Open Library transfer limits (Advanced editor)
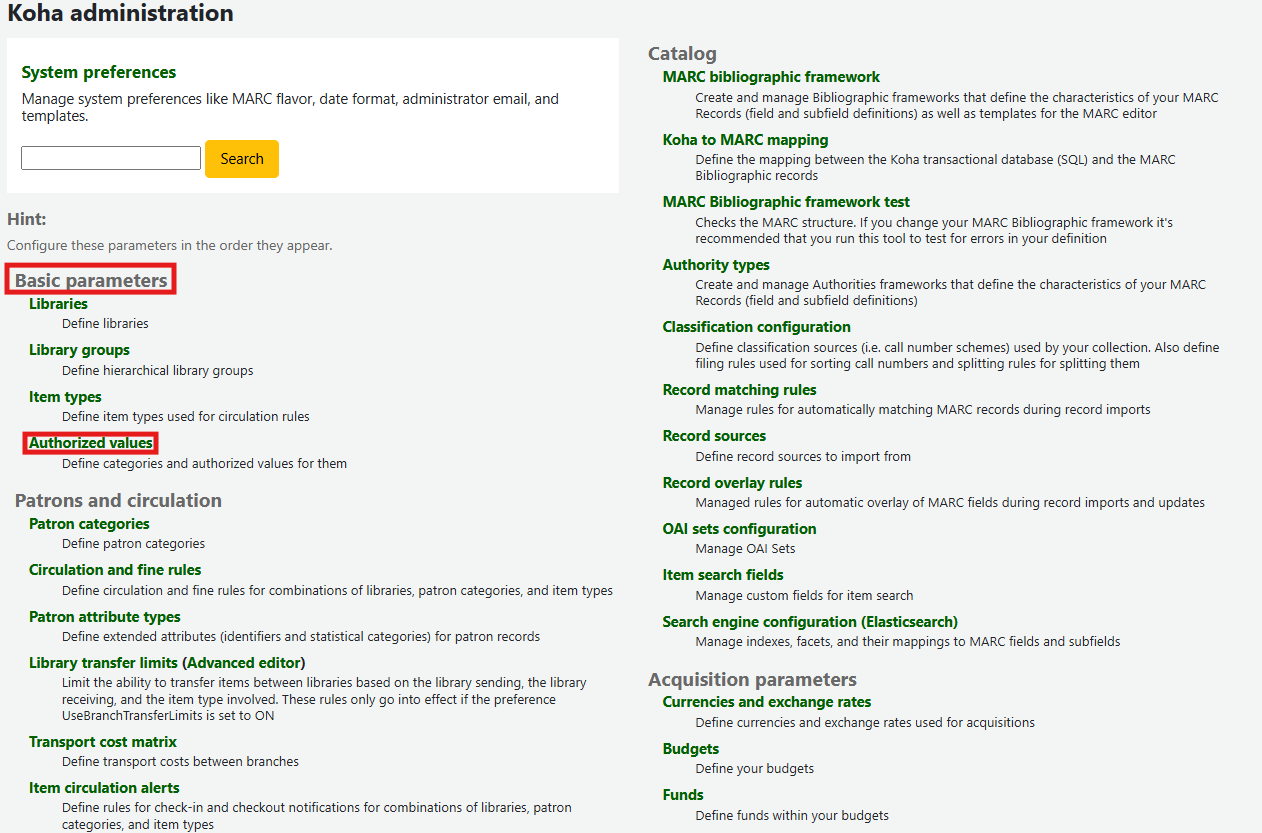 pyautogui.click(x=167, y=663)
